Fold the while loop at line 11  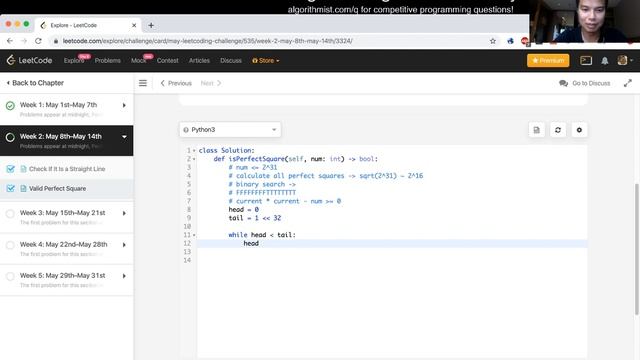coord(194,235)
